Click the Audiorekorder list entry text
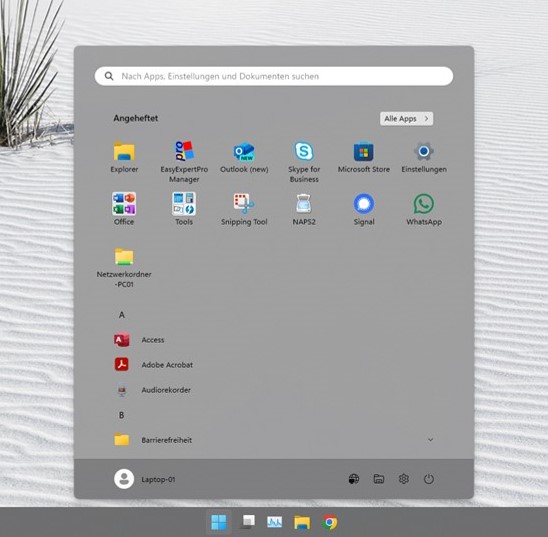The width and height of the screenshot is (548, 537). click(x=166, y=390)
